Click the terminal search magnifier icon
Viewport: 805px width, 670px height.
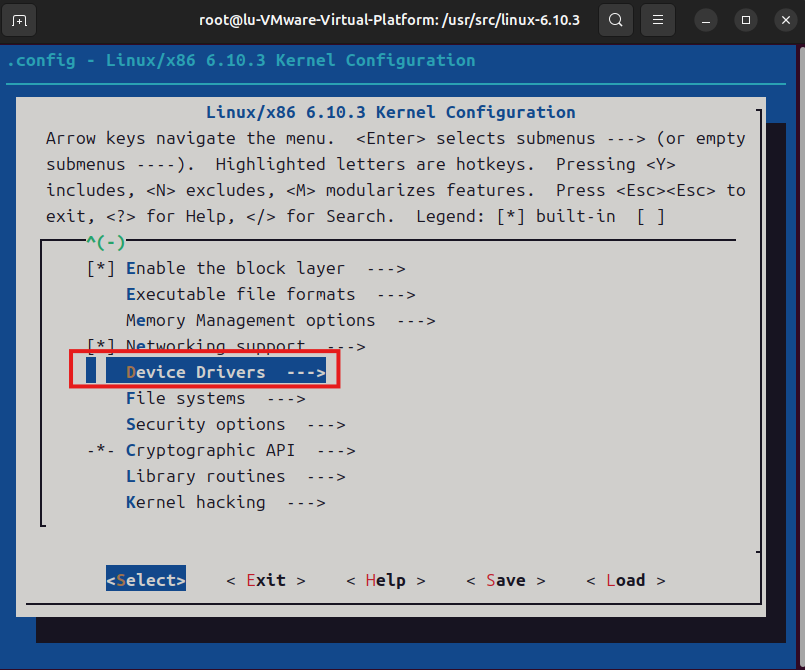616,21
